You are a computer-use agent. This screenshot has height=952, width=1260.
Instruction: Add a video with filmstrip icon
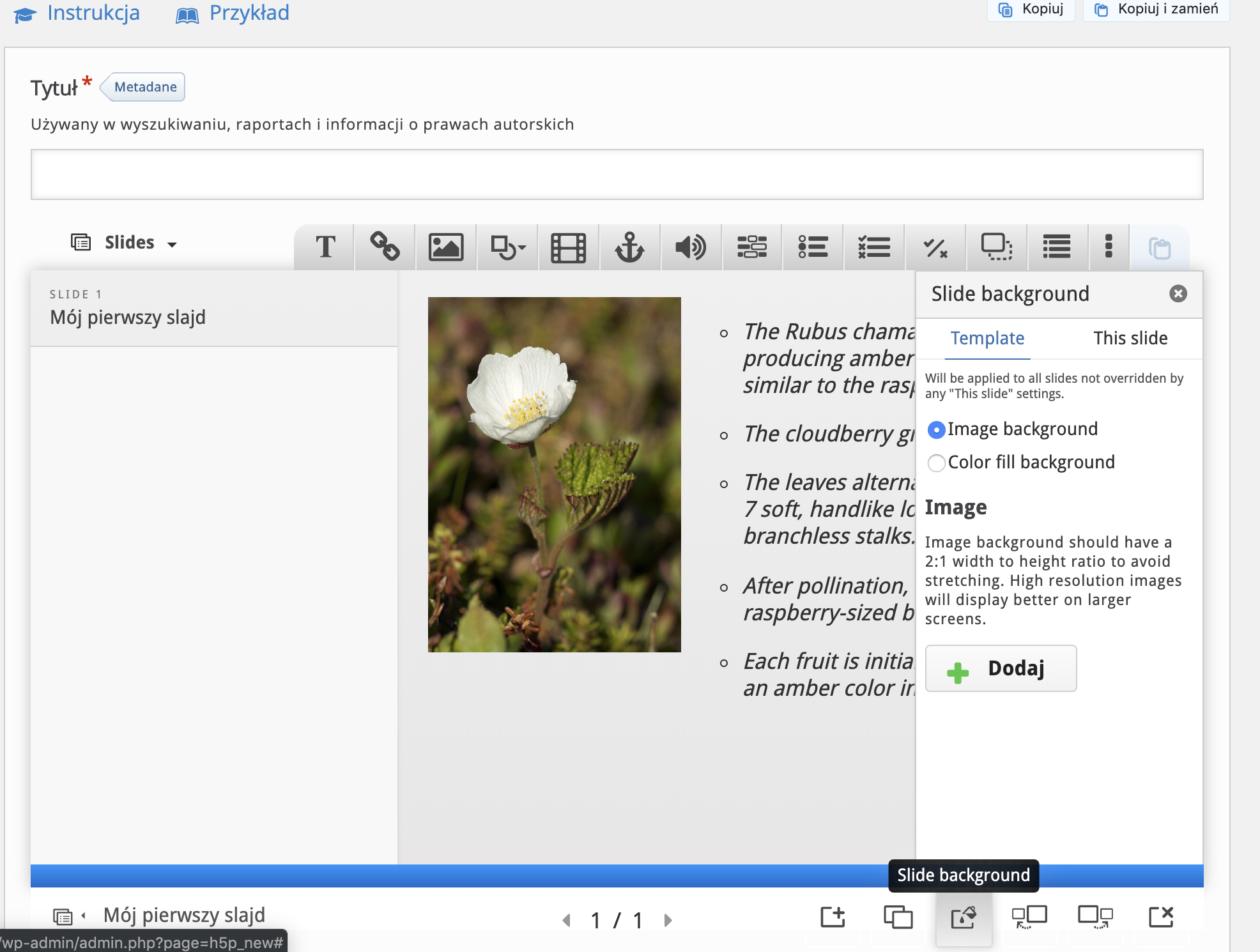click(x=568, y=247)
